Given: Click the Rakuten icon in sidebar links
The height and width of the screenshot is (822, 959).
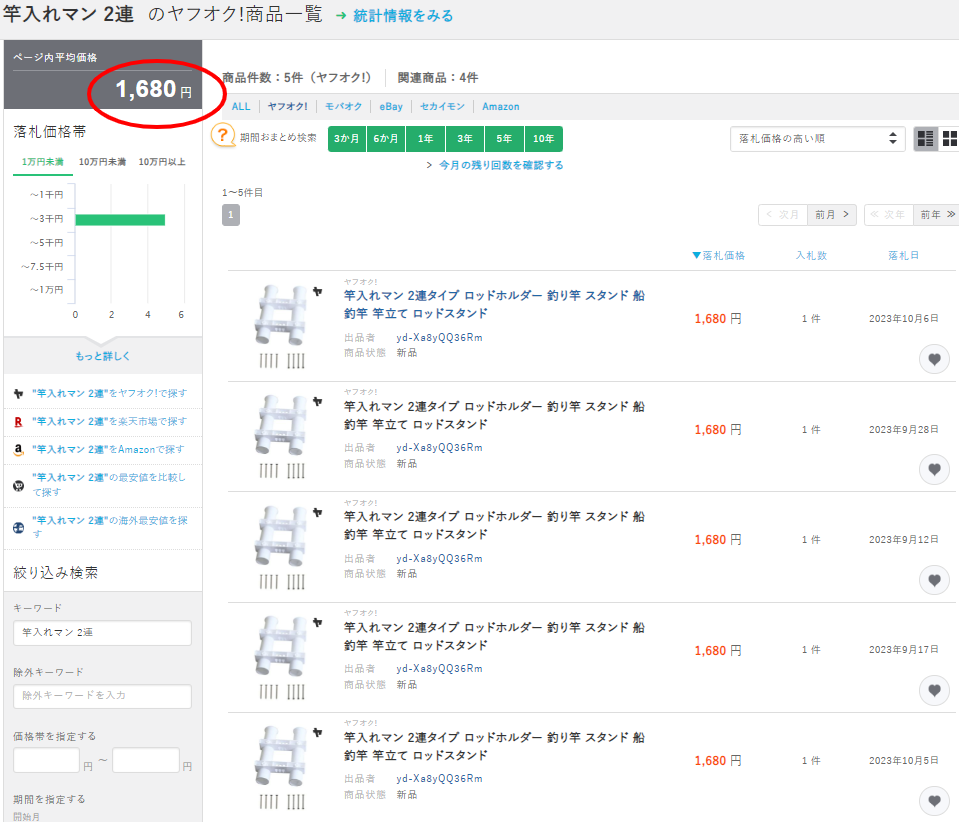Looking at the screenshot, I should 19,422.
